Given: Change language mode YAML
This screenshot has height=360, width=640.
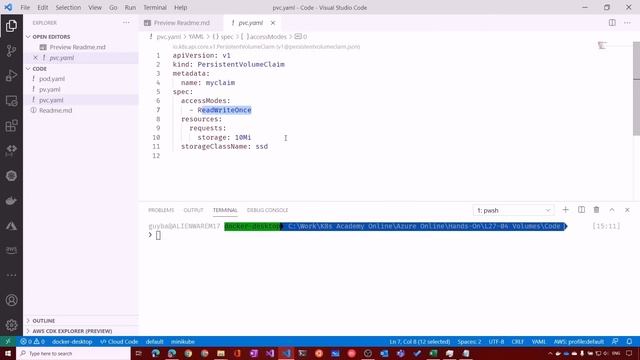Looking at the screenshot, I should point(538,342).
